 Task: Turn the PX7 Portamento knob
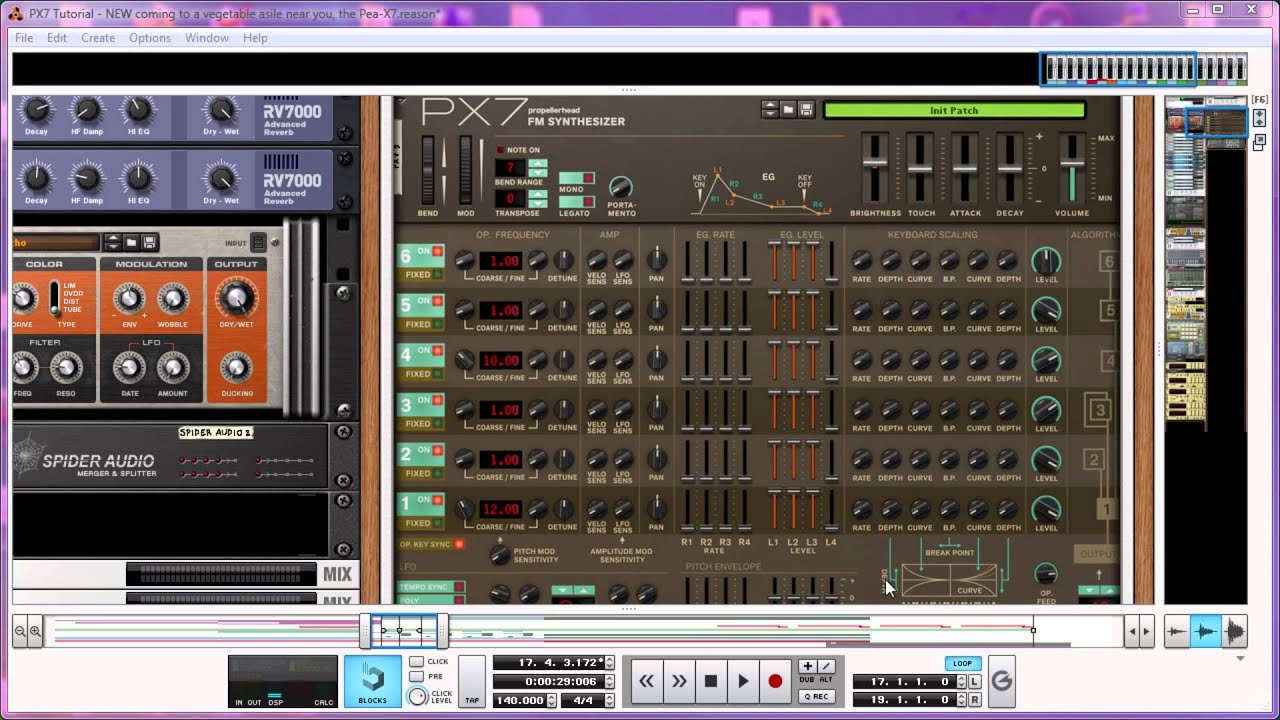coord(621,187)
